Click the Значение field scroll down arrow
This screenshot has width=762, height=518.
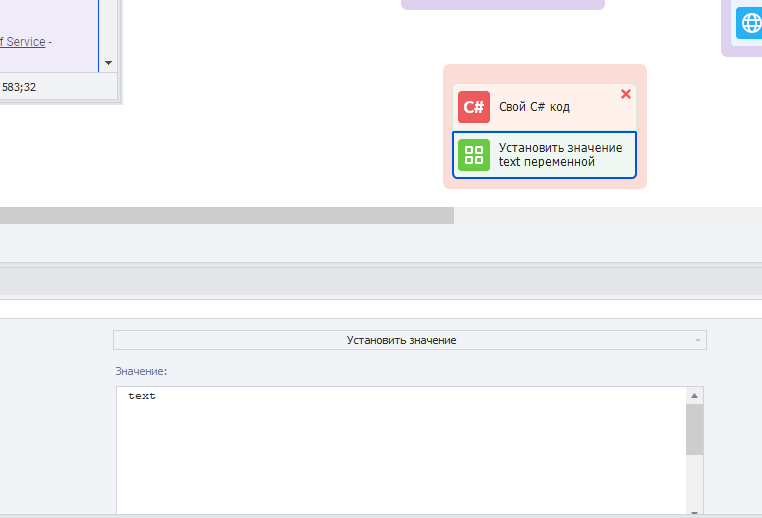pyautogui.click(x=694, y=512)
